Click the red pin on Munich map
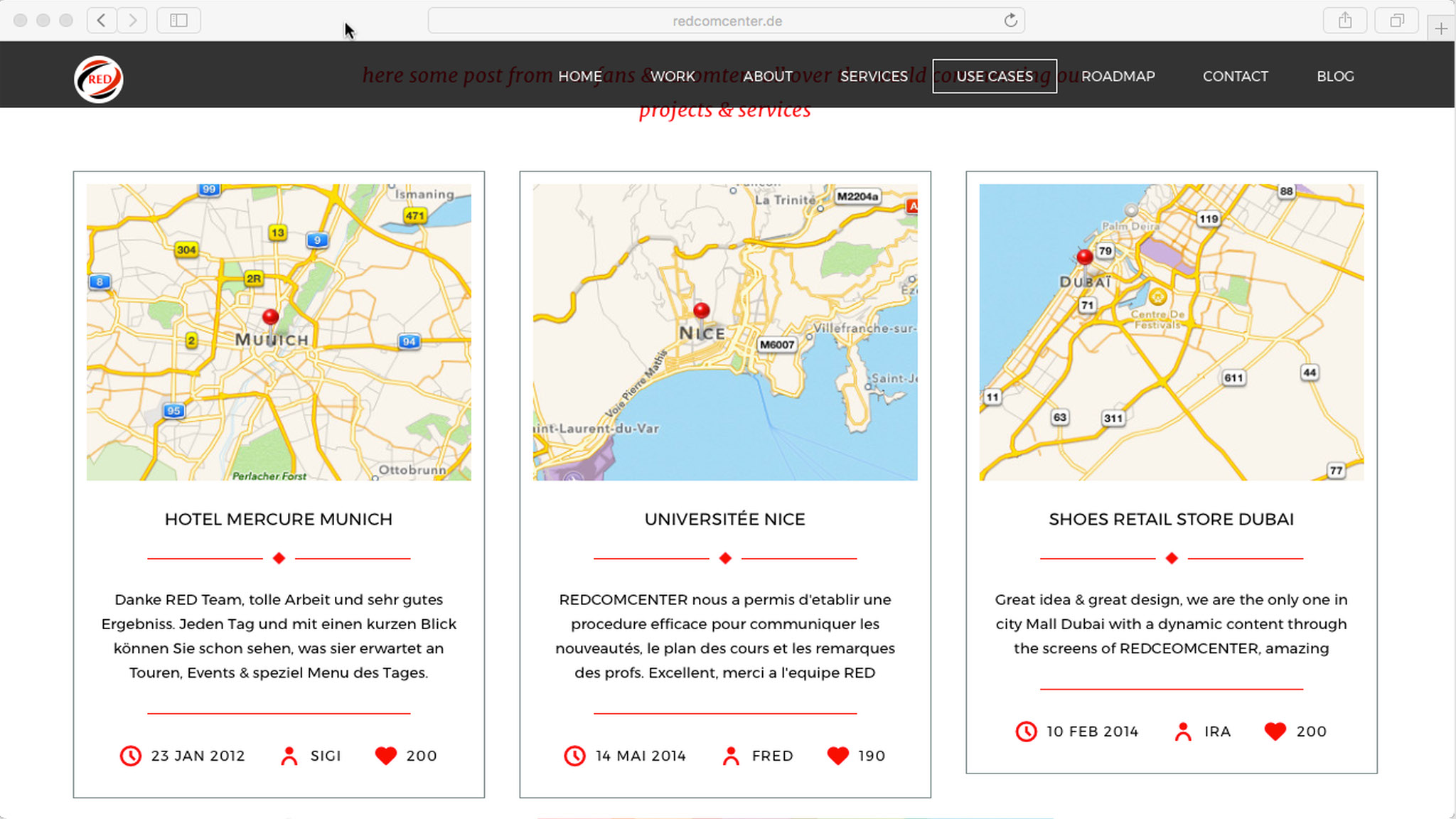The image size is (1456, 819). pos(270,318)
